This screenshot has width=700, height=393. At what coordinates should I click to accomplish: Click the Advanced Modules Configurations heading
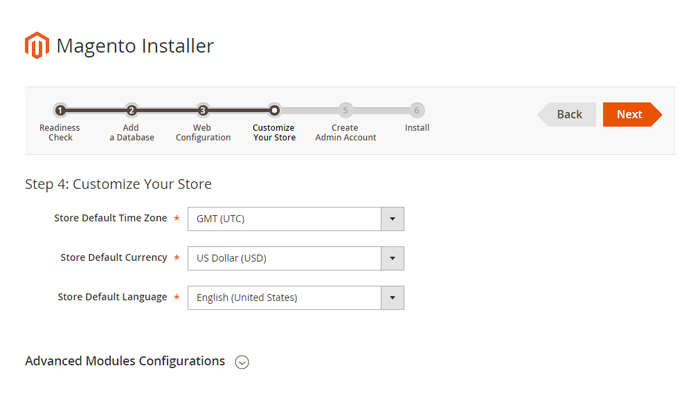125,361
